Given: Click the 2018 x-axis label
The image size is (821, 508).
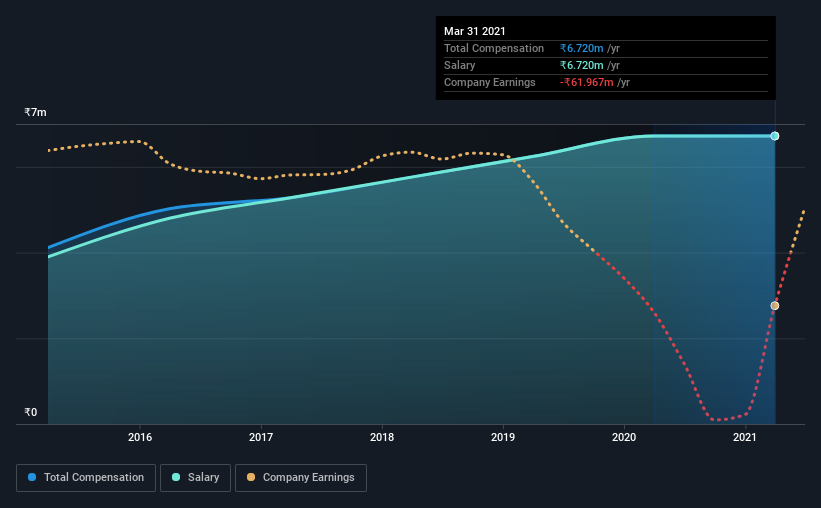Looking at the screenshot, I should pyautogui.click(x=382, y=437).
